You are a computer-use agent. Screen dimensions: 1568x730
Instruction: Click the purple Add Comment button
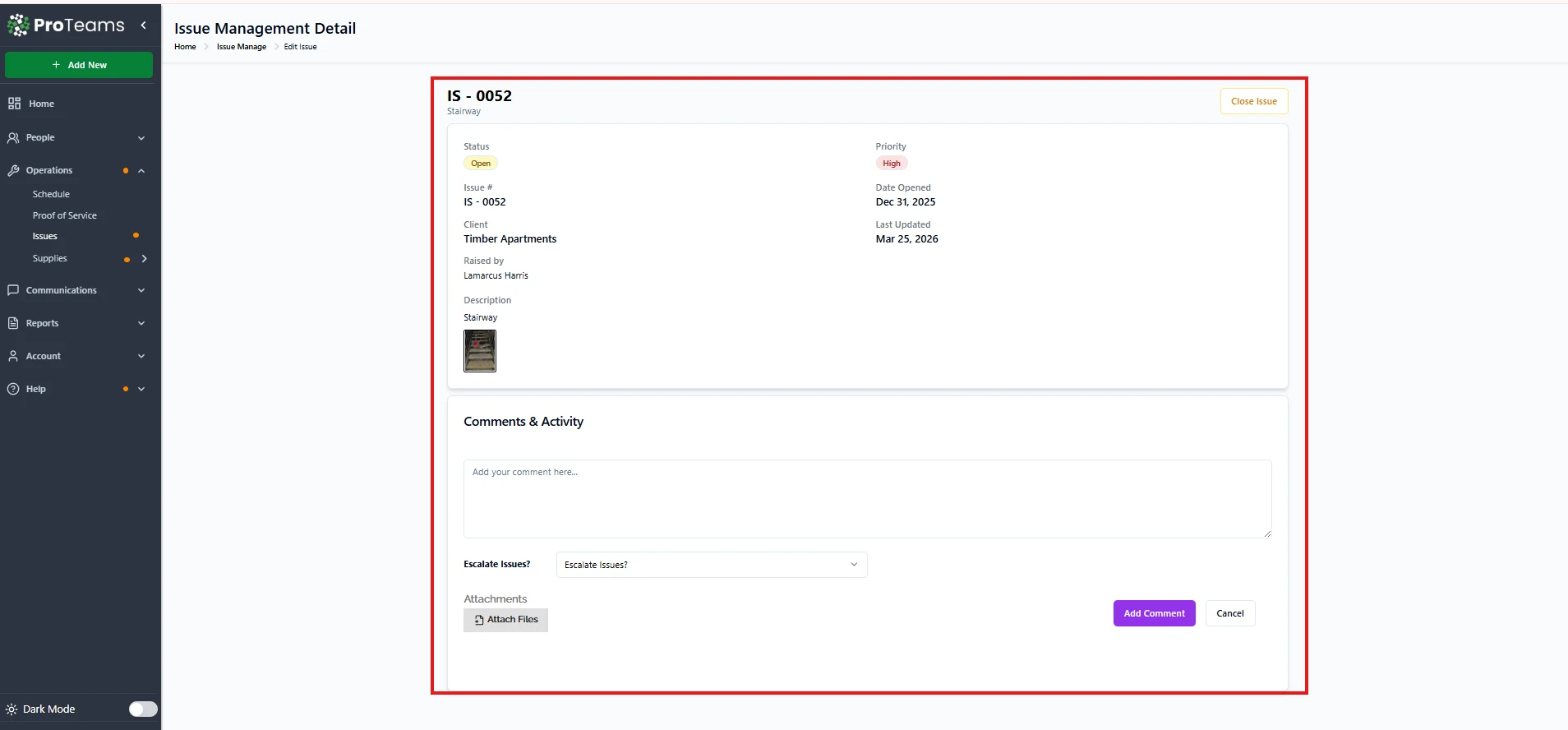[1154, 613]
